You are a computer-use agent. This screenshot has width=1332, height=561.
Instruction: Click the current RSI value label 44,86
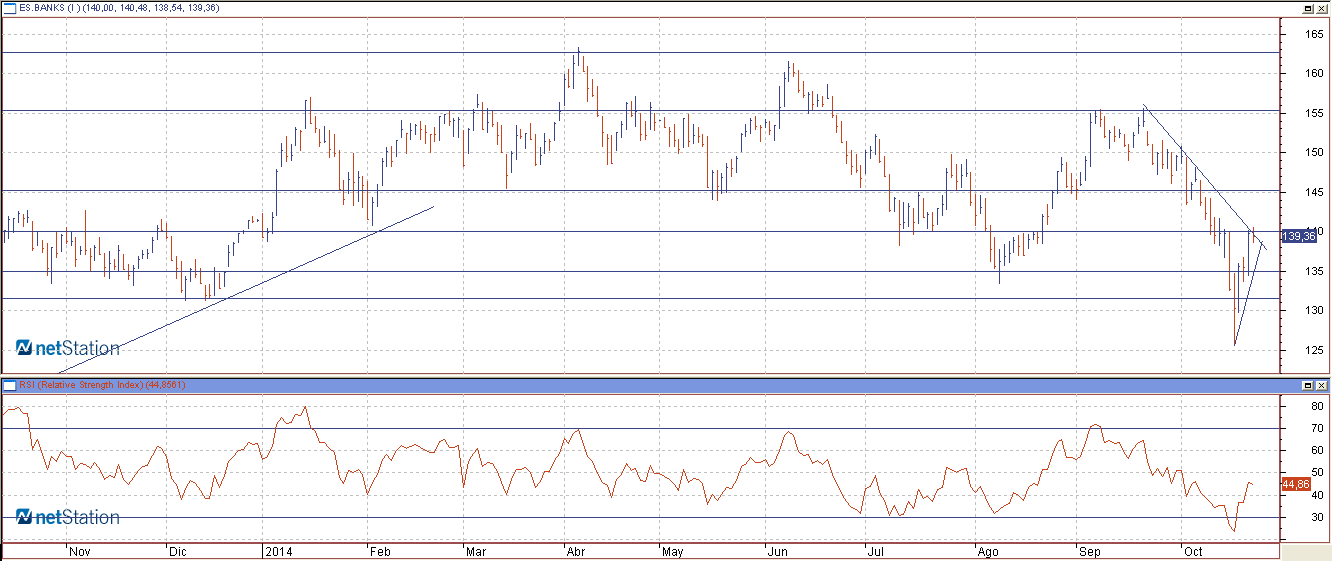1295,484
